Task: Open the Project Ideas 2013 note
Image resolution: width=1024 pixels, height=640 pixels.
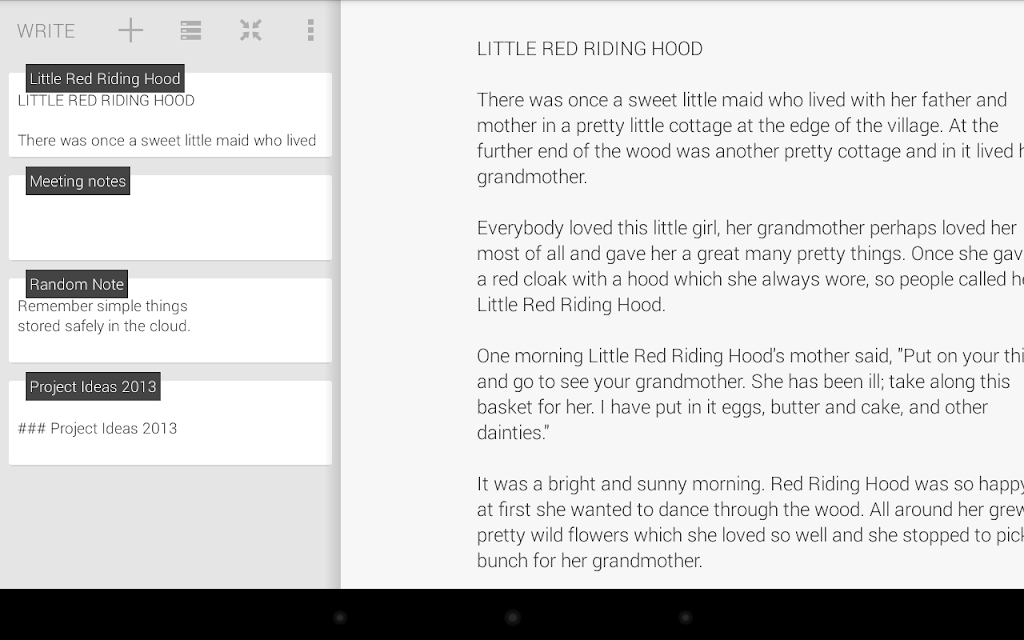Action: point(170,423)
